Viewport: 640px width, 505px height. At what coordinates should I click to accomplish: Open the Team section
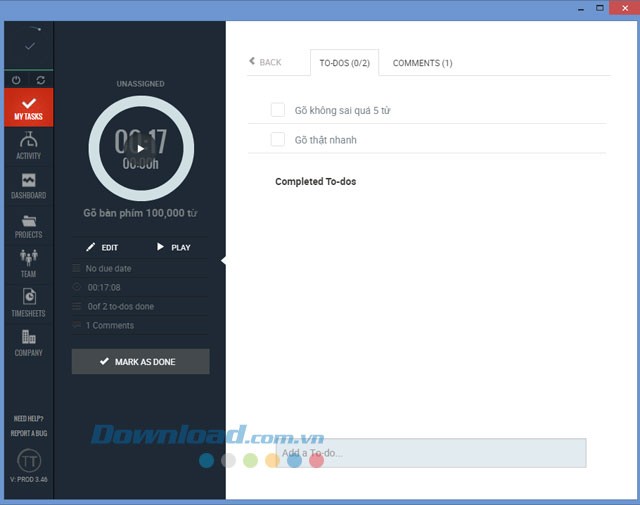point(28,264)
